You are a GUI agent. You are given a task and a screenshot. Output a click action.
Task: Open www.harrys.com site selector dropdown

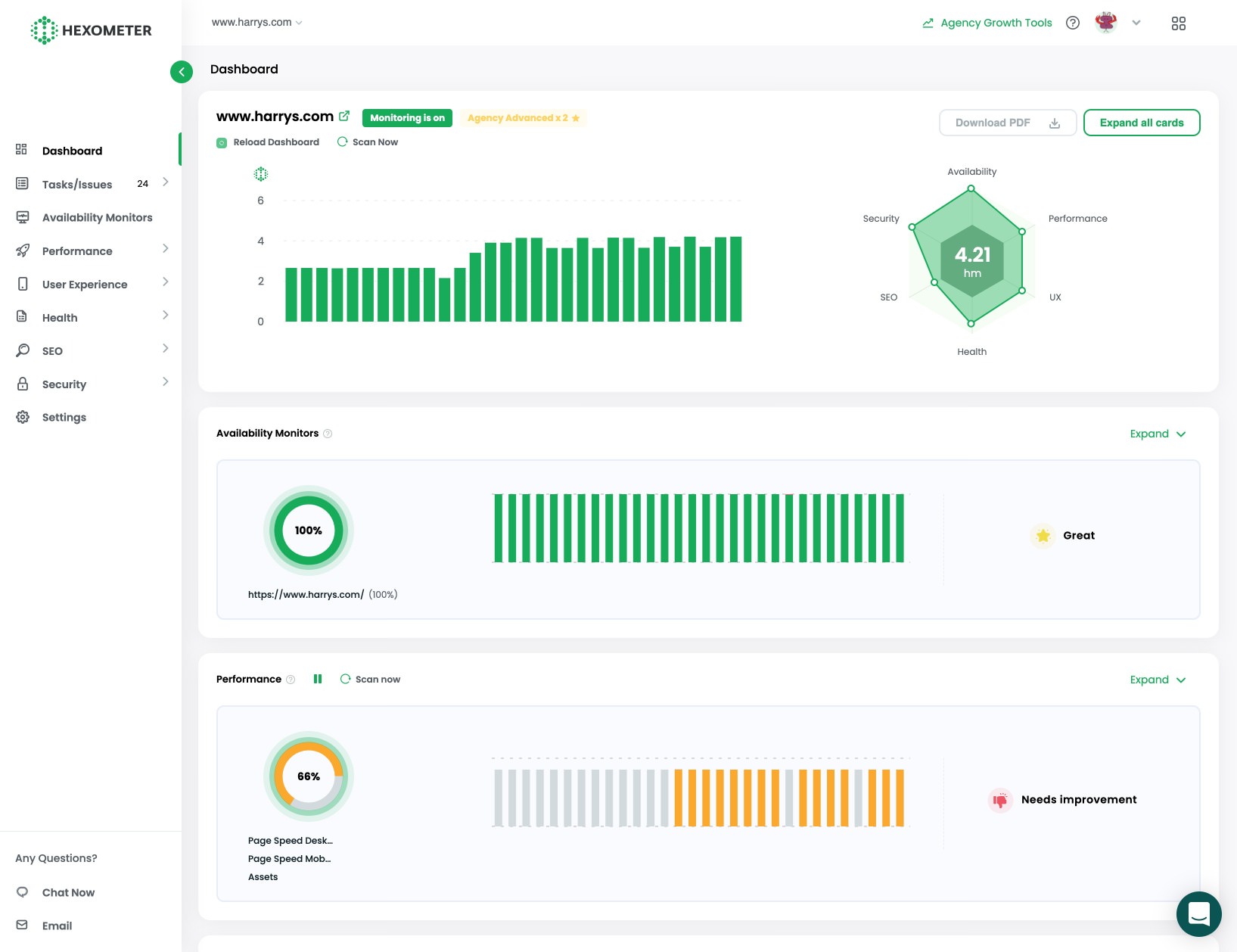point(257,23)
